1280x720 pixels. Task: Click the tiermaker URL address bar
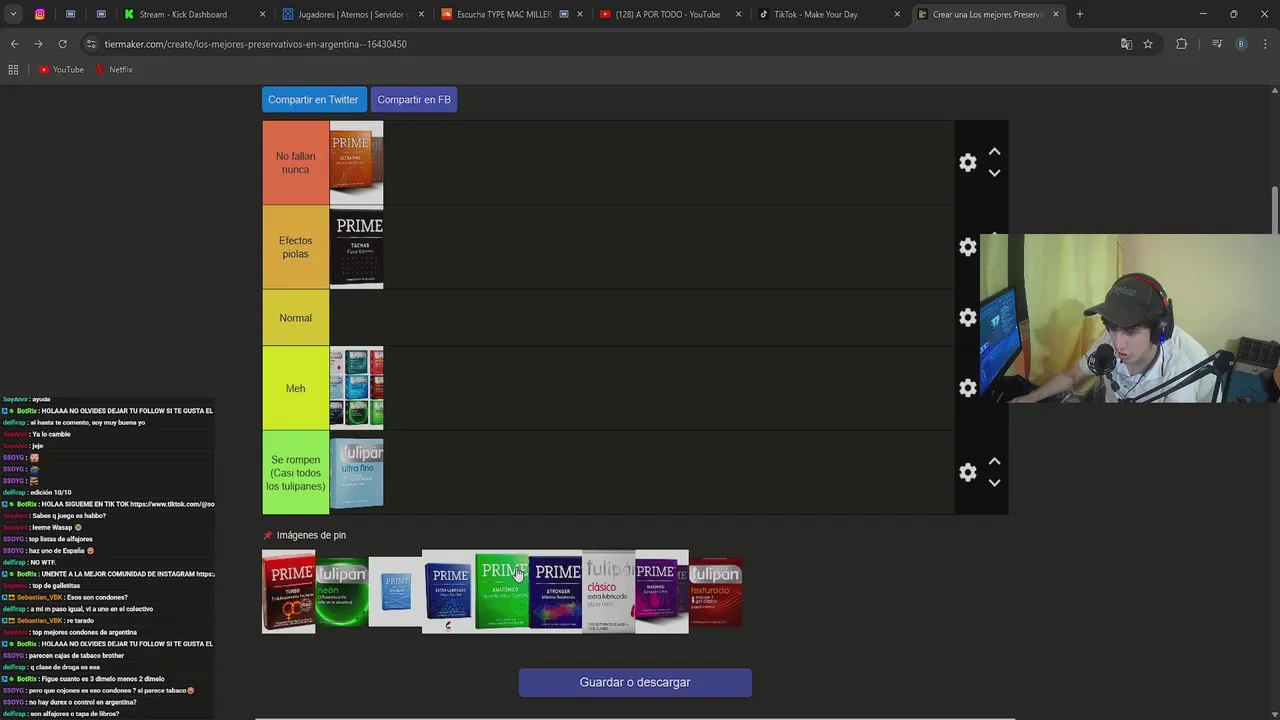[600, 44]
